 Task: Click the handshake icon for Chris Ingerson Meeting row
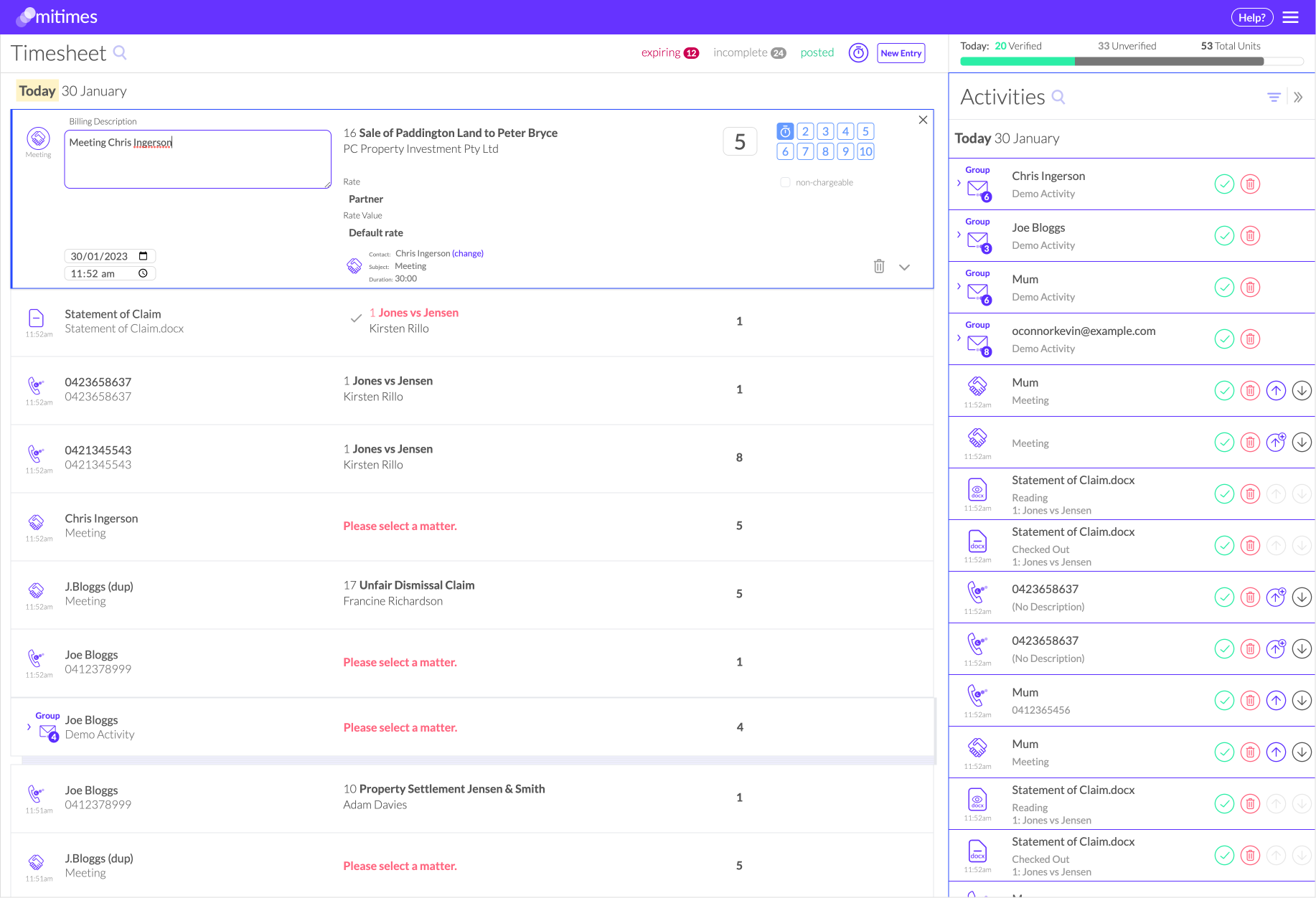pyautogui.click(x=36, y=522)
